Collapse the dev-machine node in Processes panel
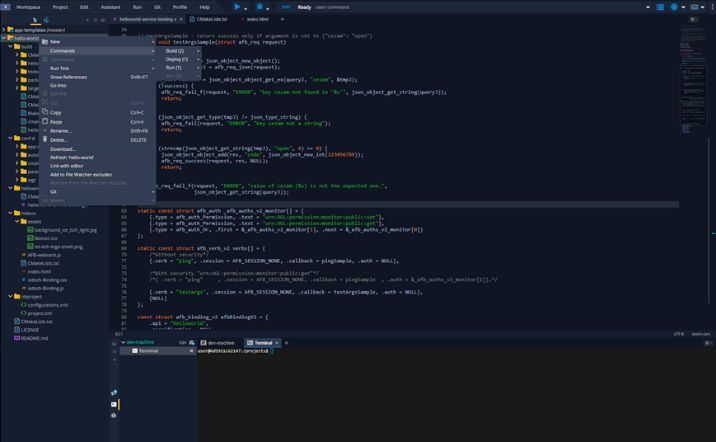This screenshot has height=442, width=716. (x=123, y=342)
